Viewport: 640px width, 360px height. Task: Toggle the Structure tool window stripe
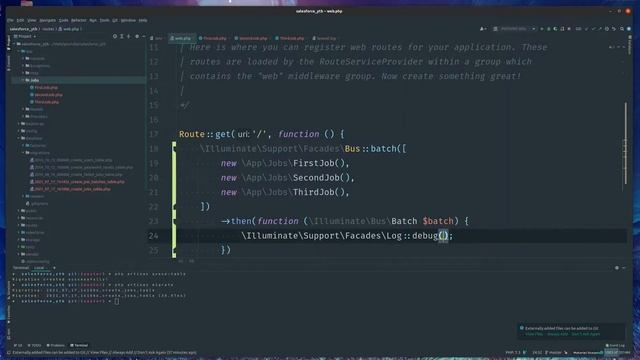[x=9, y=290]
